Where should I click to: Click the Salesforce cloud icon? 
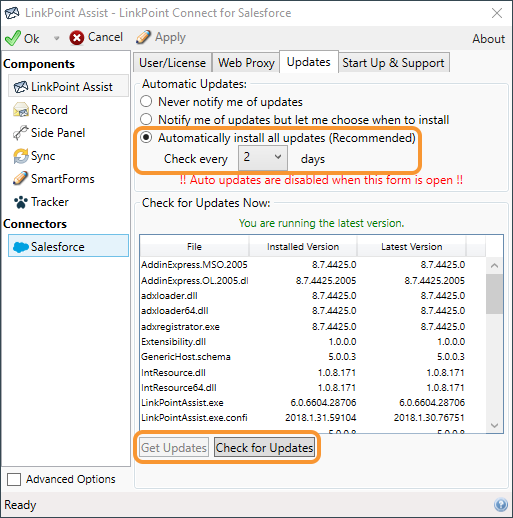coord(21,247)
